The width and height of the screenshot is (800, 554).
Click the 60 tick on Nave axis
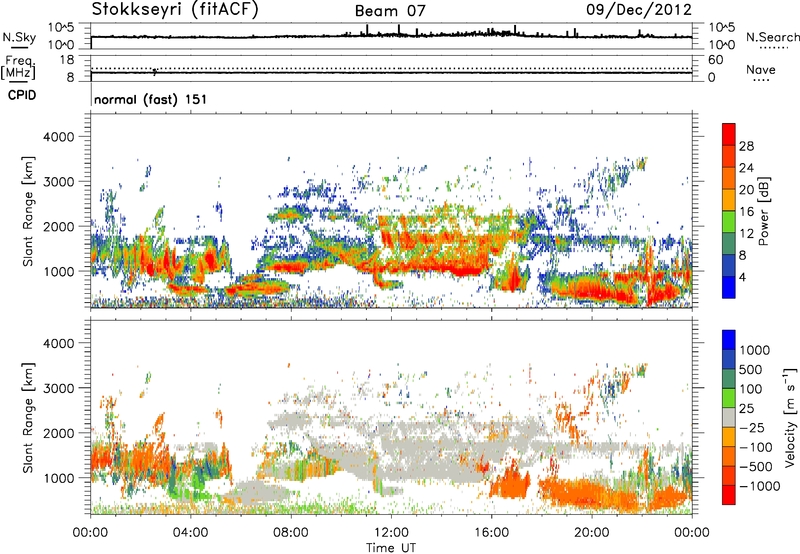click(715, 60)
